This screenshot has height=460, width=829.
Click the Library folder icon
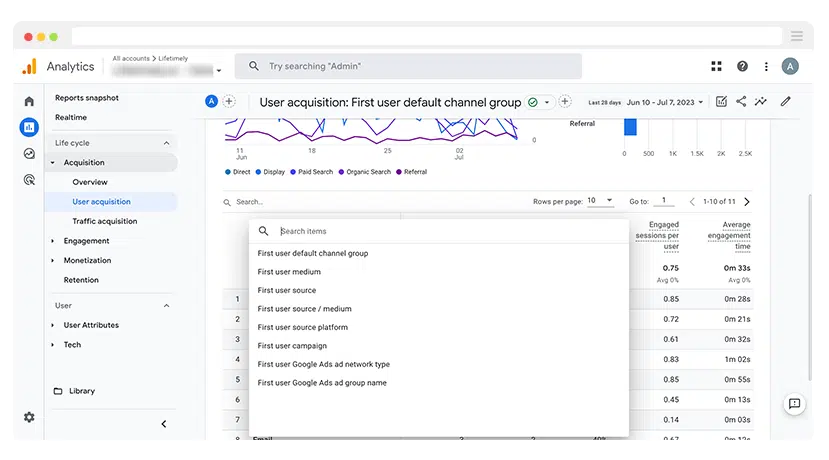(x=58, y=391)
